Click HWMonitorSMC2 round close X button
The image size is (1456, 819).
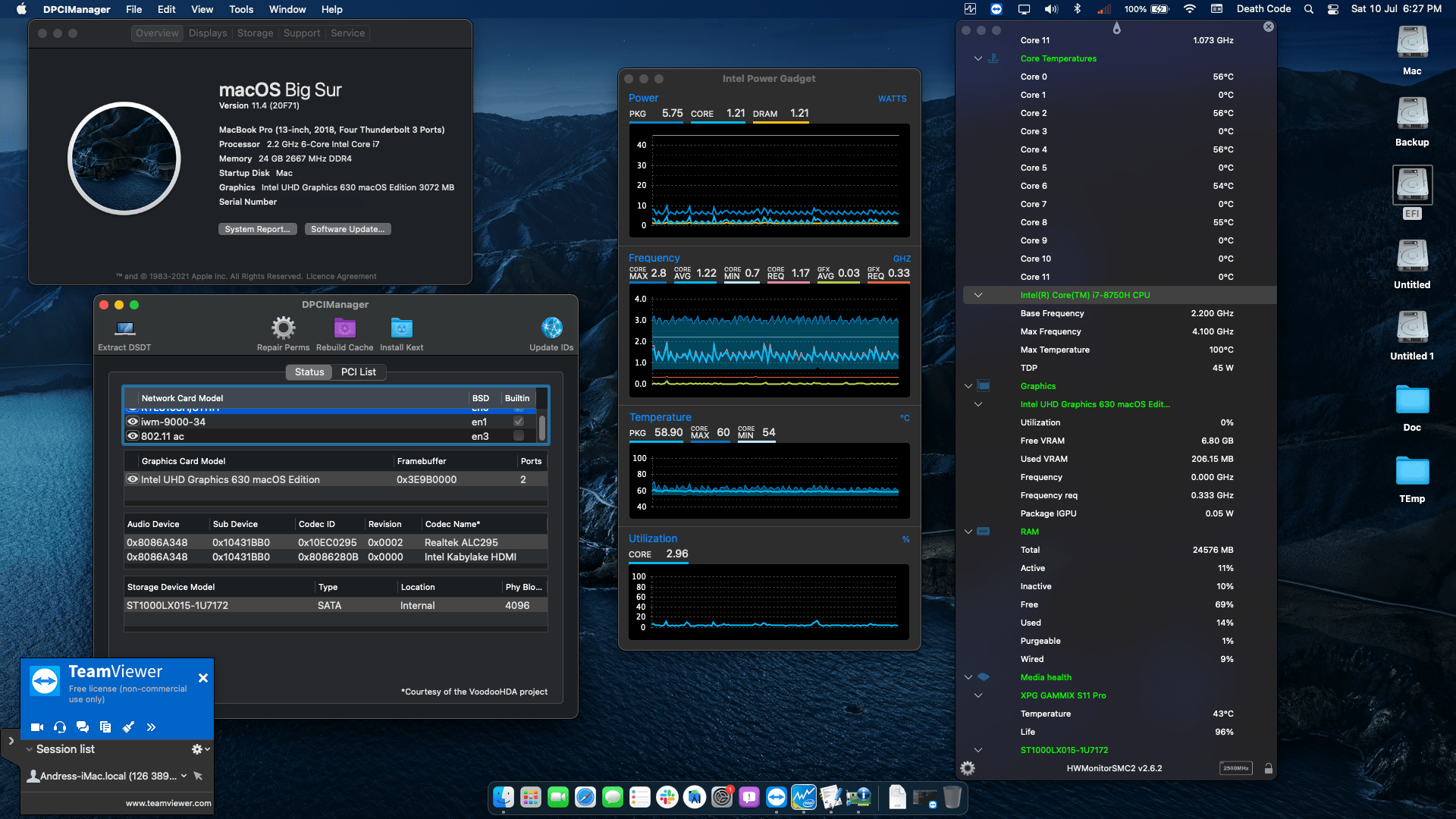[1269, 27]
